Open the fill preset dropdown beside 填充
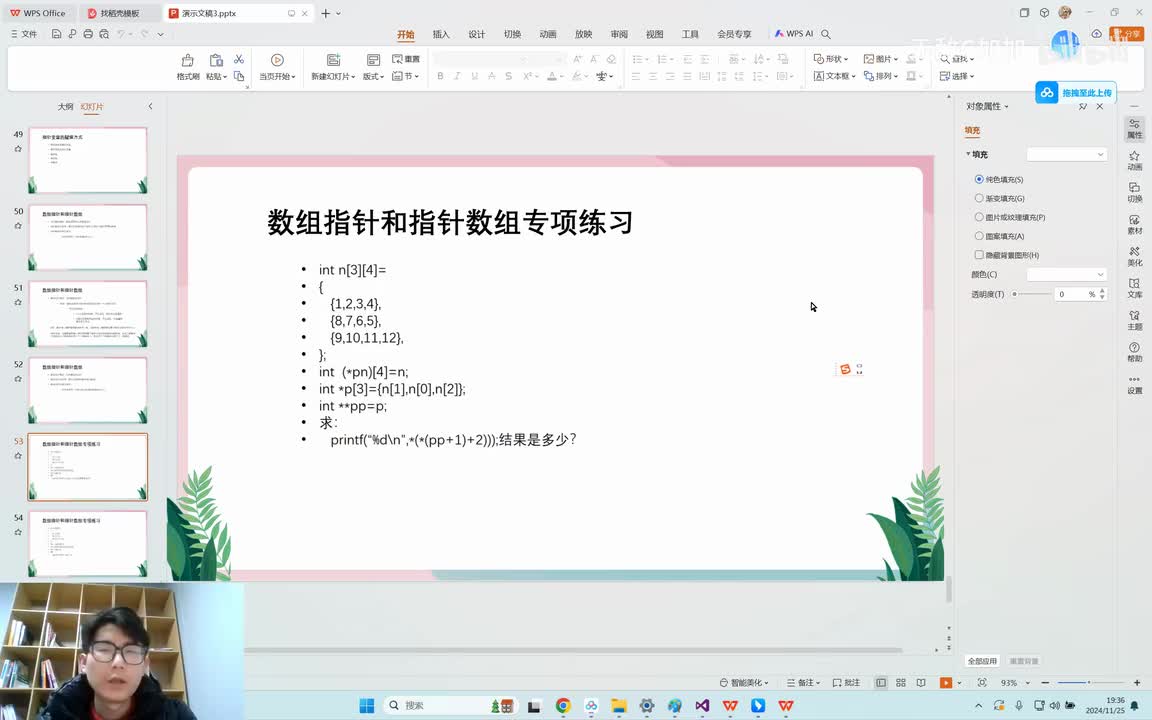 coord(1066,154)
